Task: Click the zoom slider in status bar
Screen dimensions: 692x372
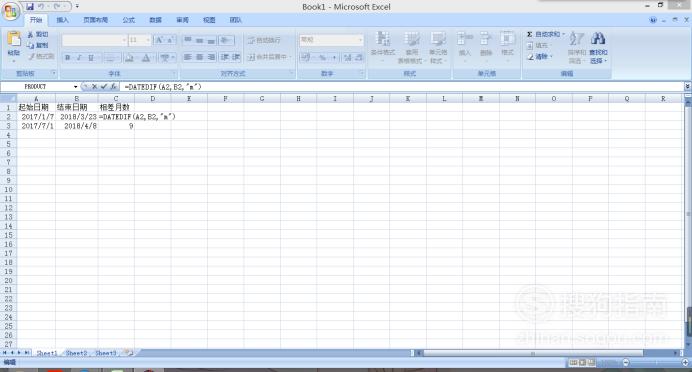Action: [655, 363]
